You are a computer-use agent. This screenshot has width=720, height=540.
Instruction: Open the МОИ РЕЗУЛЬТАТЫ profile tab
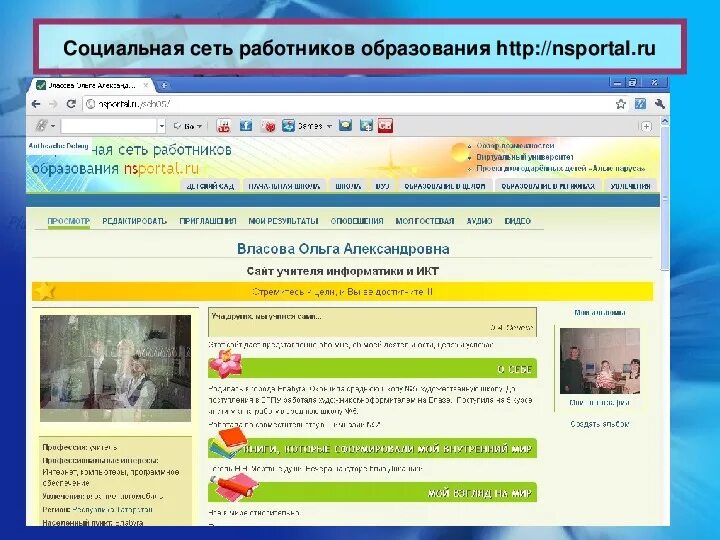pyautogui.click(x=283, y=221)
